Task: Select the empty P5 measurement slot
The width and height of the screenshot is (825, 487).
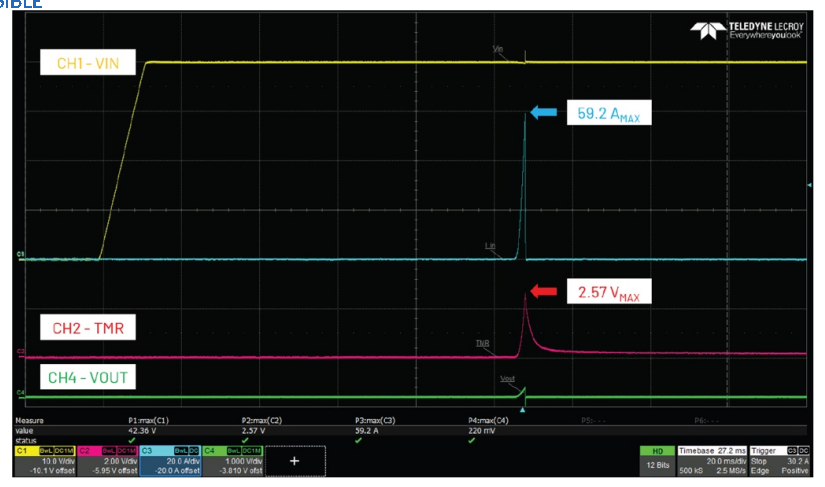Action: pos(593,421)
